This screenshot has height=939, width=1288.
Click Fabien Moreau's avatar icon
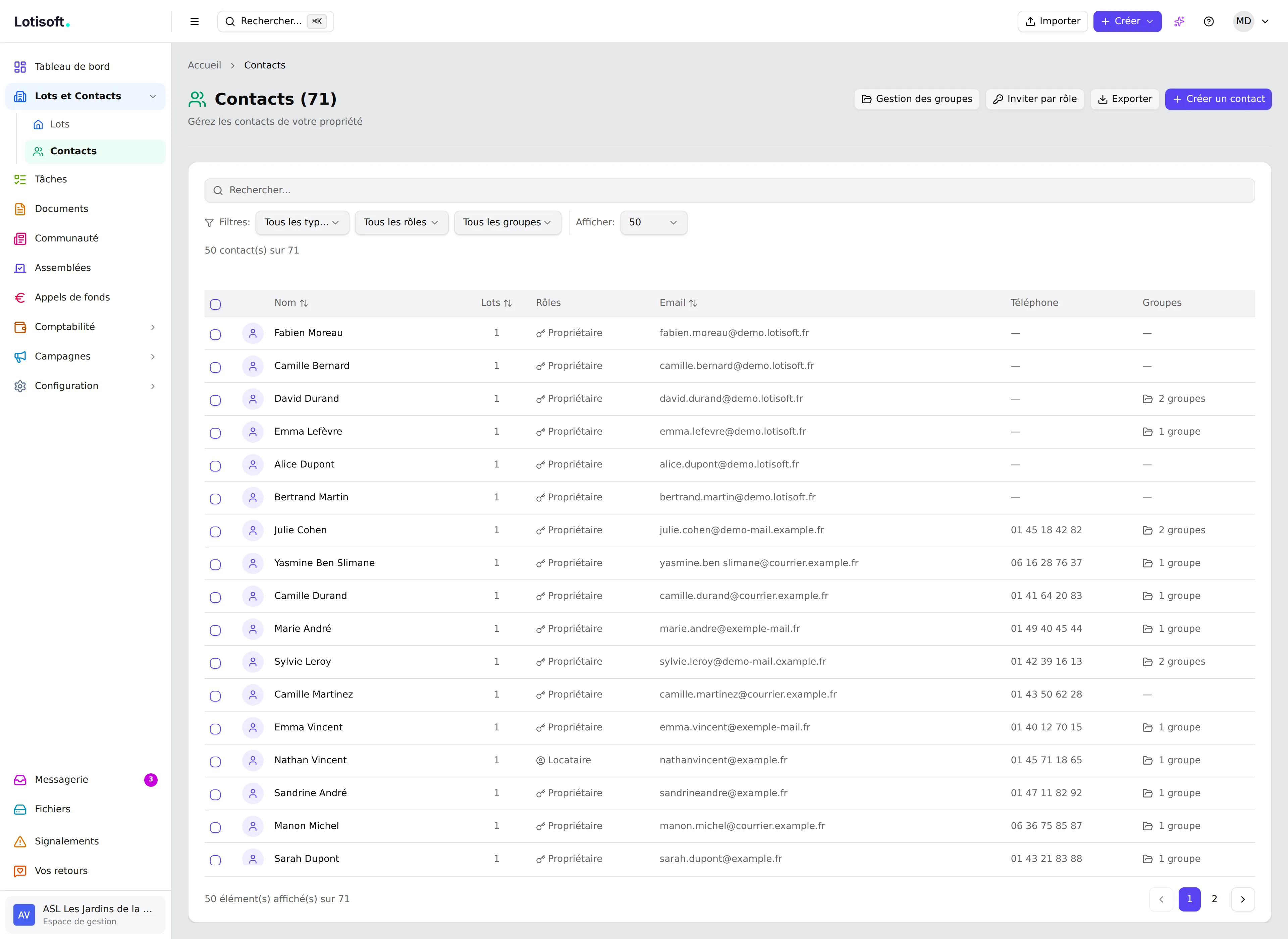click(253, 333)
